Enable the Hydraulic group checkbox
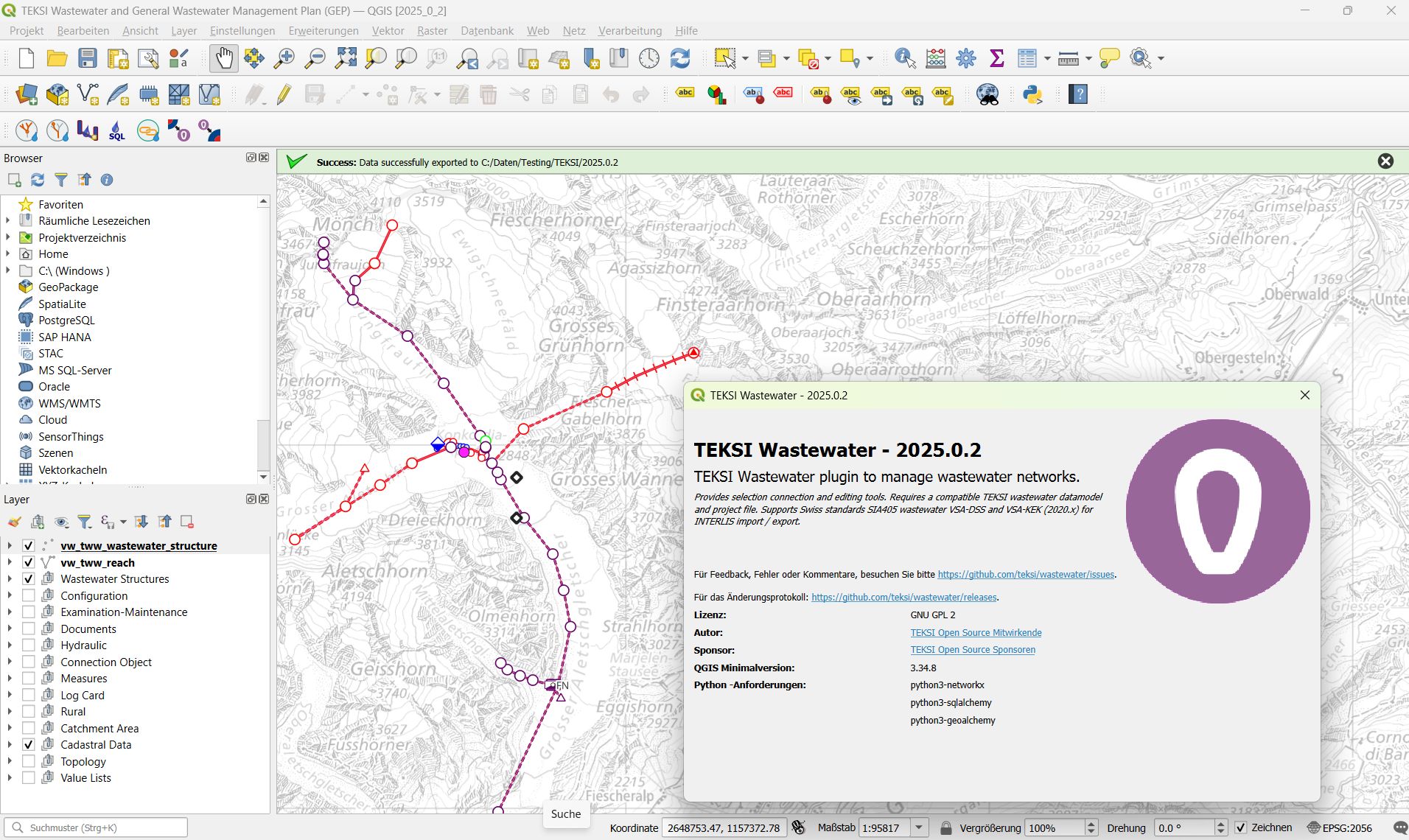Viewport: 1409px width, 840px height. pyautogui.click(x=29, y=645)
